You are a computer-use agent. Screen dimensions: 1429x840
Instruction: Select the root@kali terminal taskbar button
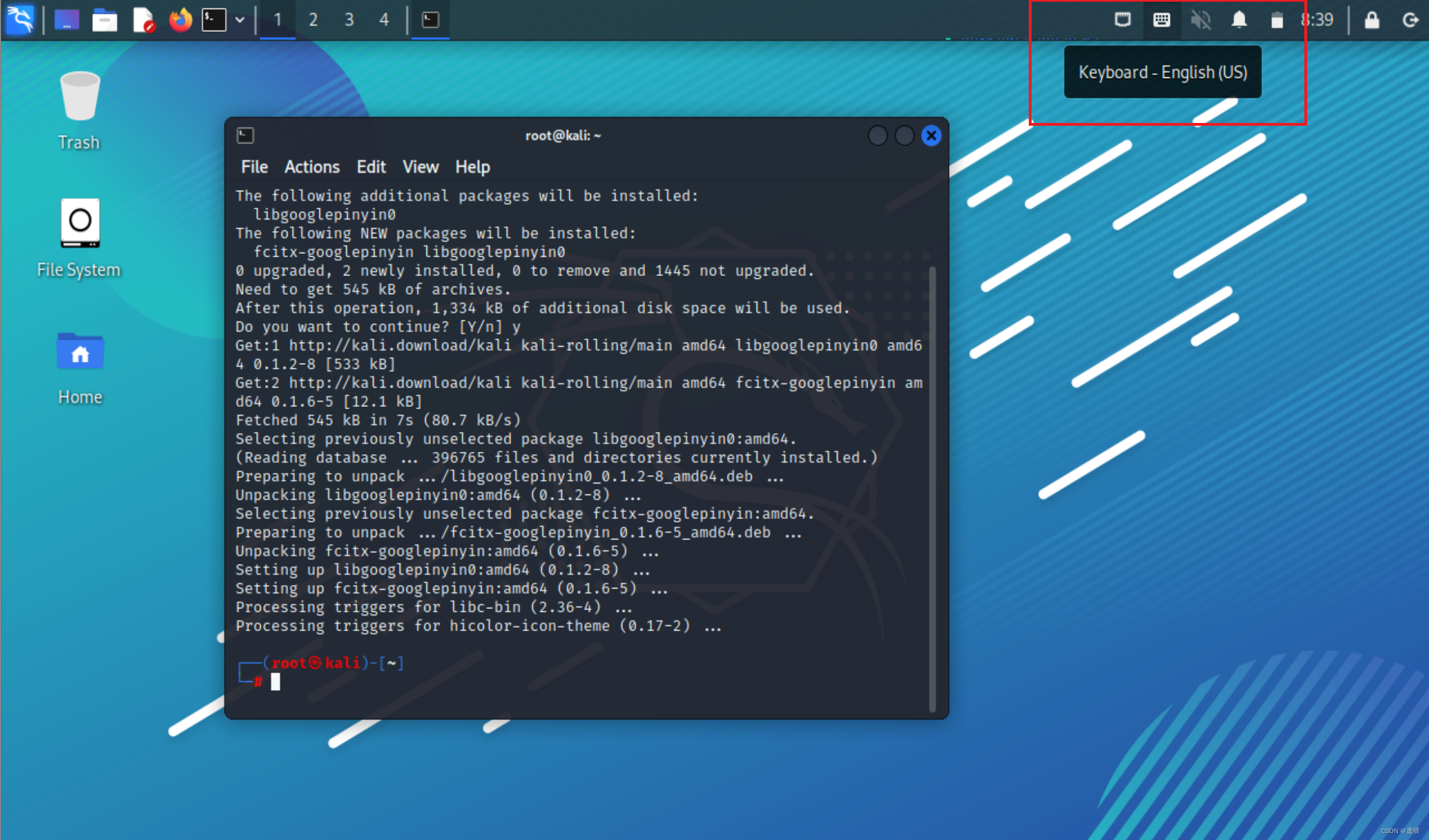pos(430,20)
